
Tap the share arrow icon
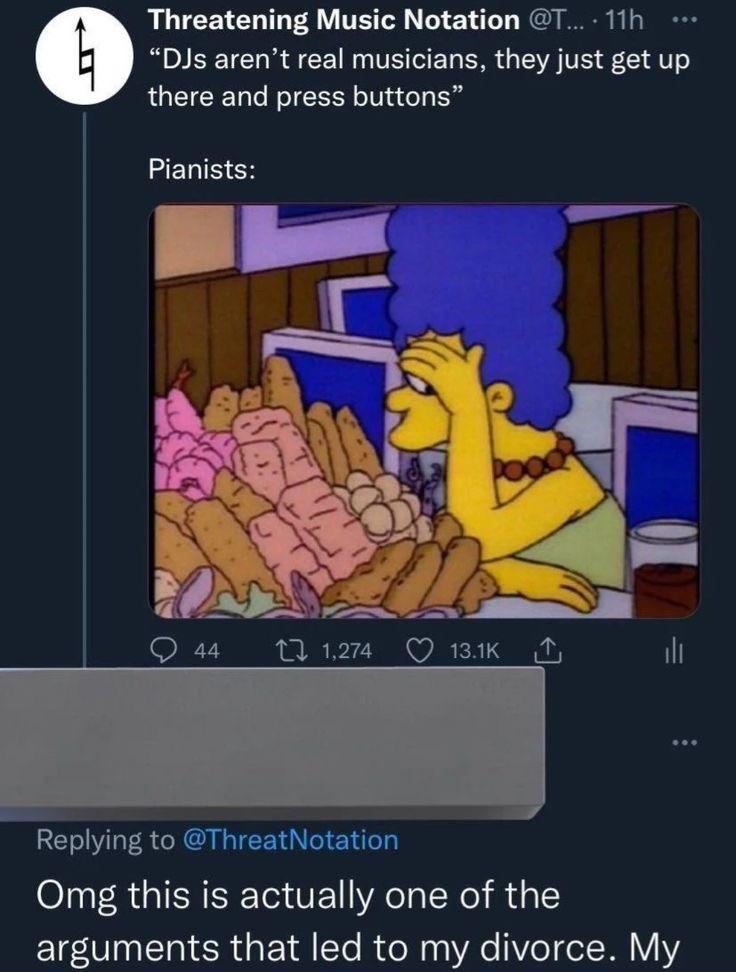click(x=550, y=651)
